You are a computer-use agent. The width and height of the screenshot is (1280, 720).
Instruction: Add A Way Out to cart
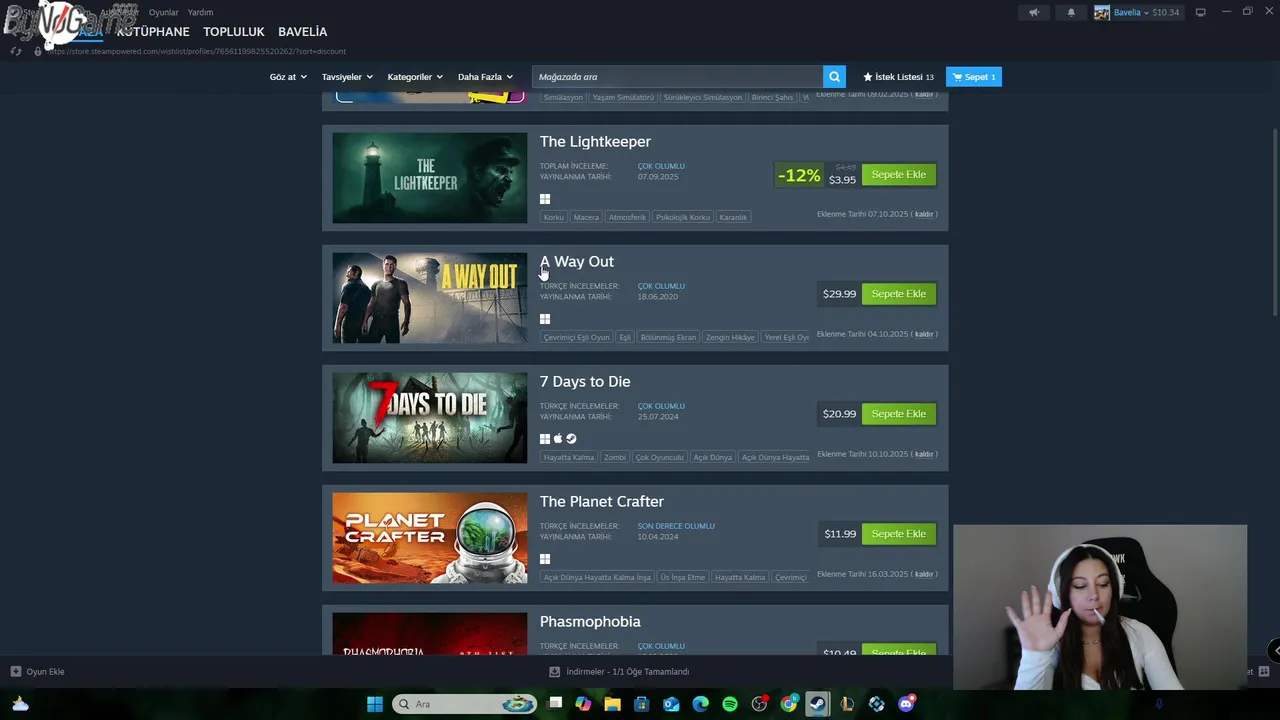[899, 294]
